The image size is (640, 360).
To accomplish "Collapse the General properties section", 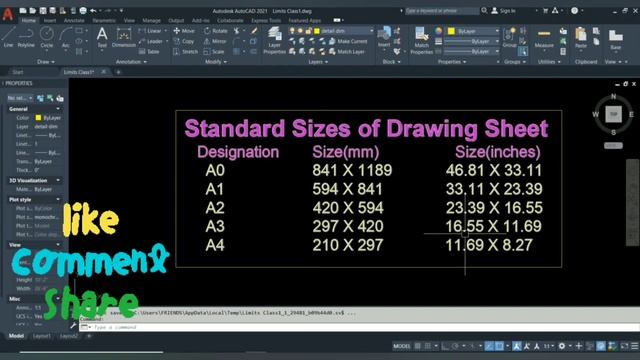I will (x=58, y=109).
